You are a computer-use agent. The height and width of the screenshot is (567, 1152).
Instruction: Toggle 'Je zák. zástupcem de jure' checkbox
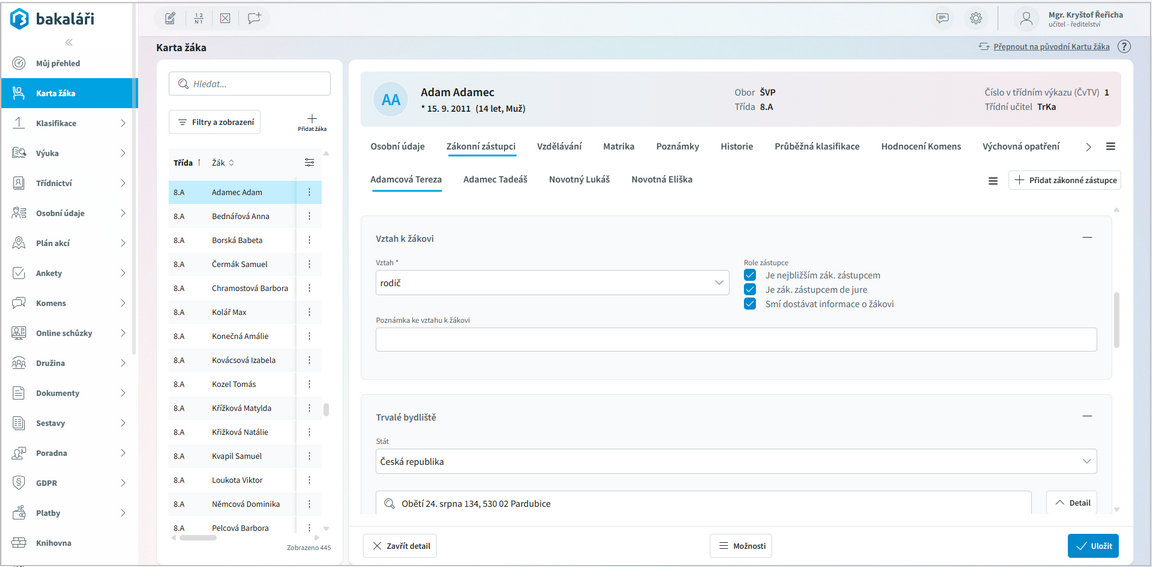click(750, 289)
